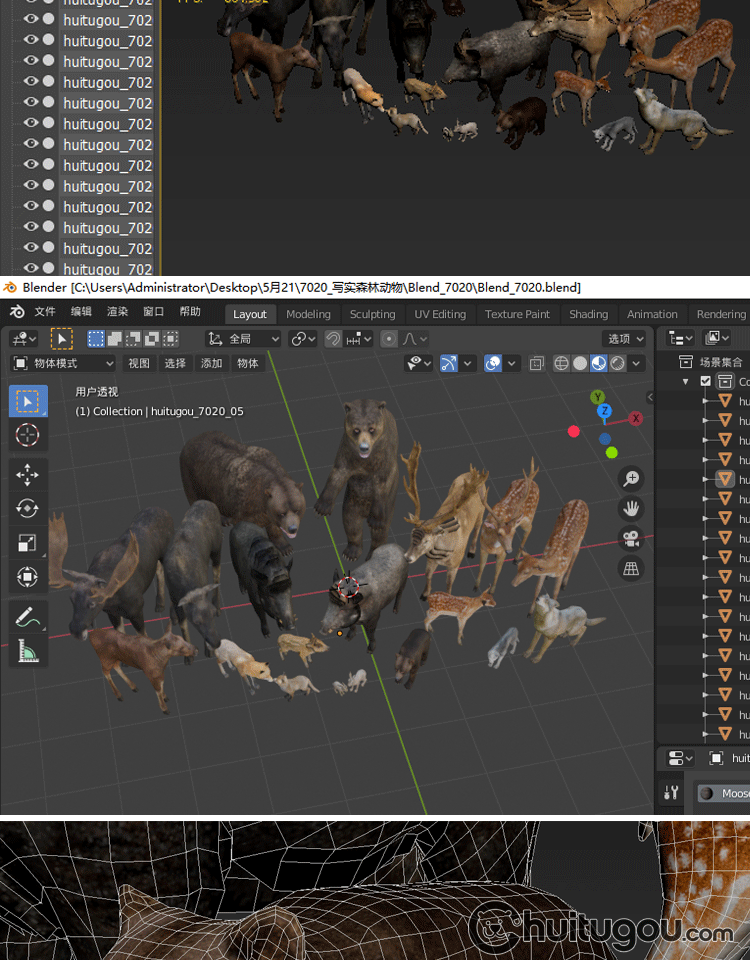Switch to the Modeling workspace tab
Image resolution: width=750 pixels, height=960 pixels.
click(x=308, y=314)
